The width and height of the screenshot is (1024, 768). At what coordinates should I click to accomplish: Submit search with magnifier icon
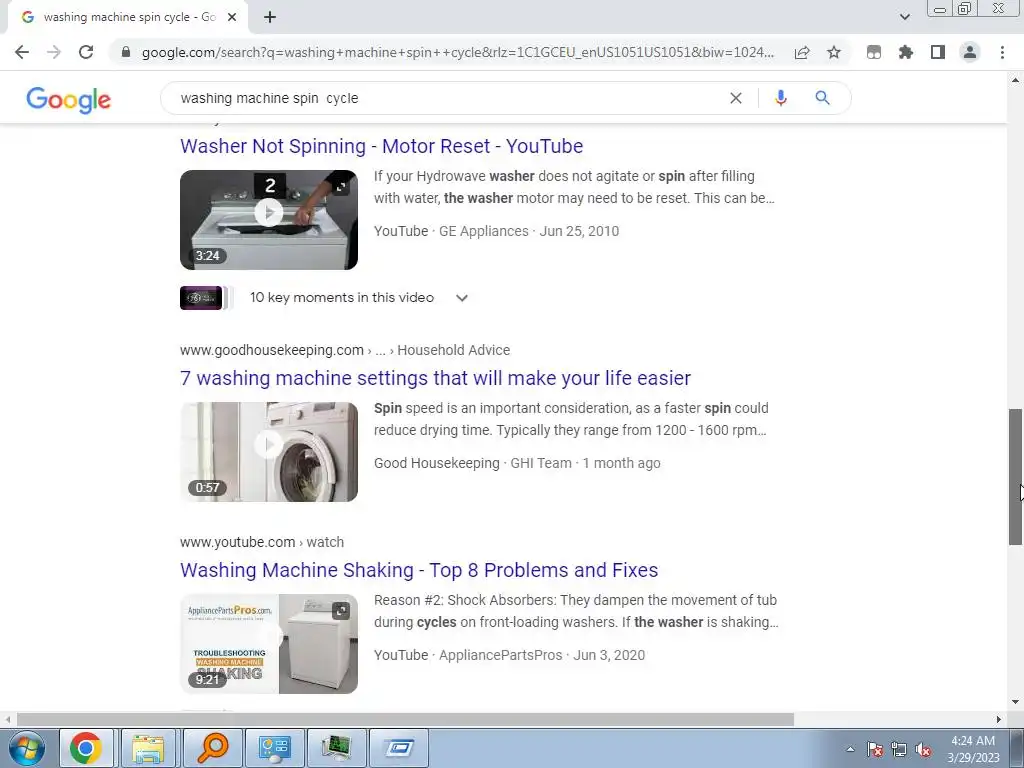point(822,98)
